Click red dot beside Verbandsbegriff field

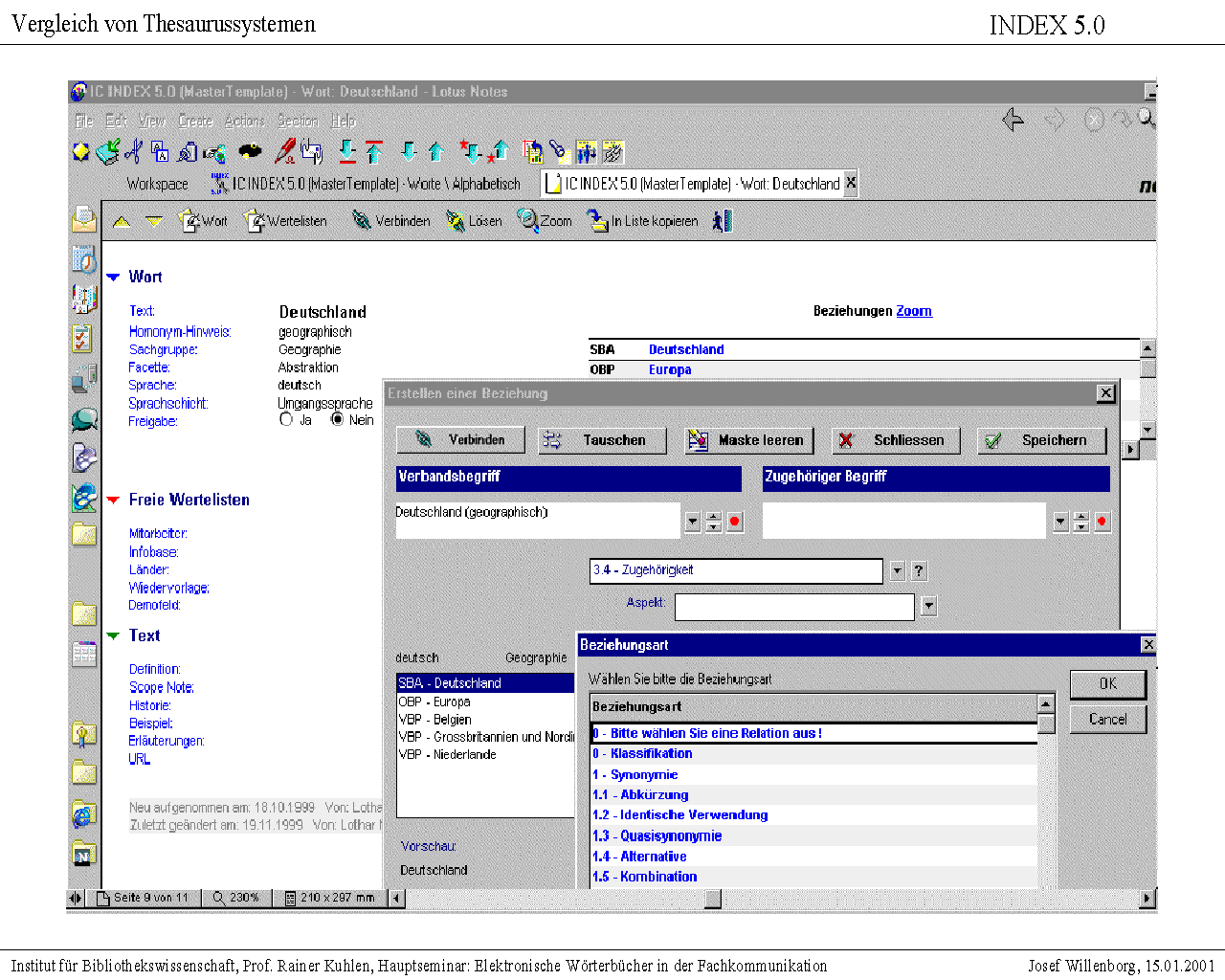tap(735, 522)
